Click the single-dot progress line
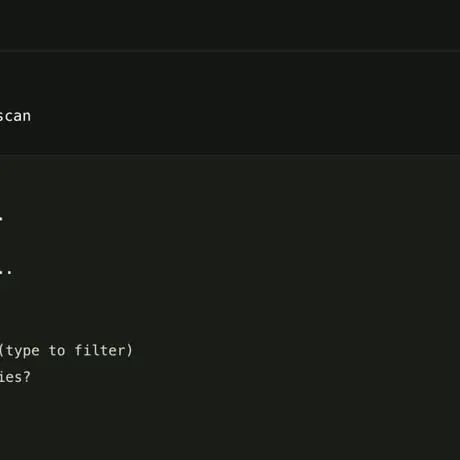Viewport: 460px width, 460px height. 1,218
